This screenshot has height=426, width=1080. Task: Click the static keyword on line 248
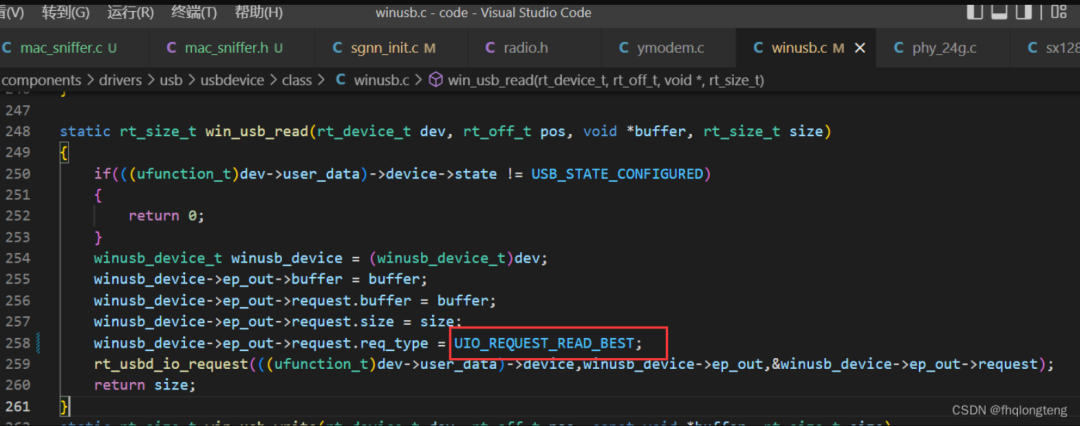coord(85,131)
